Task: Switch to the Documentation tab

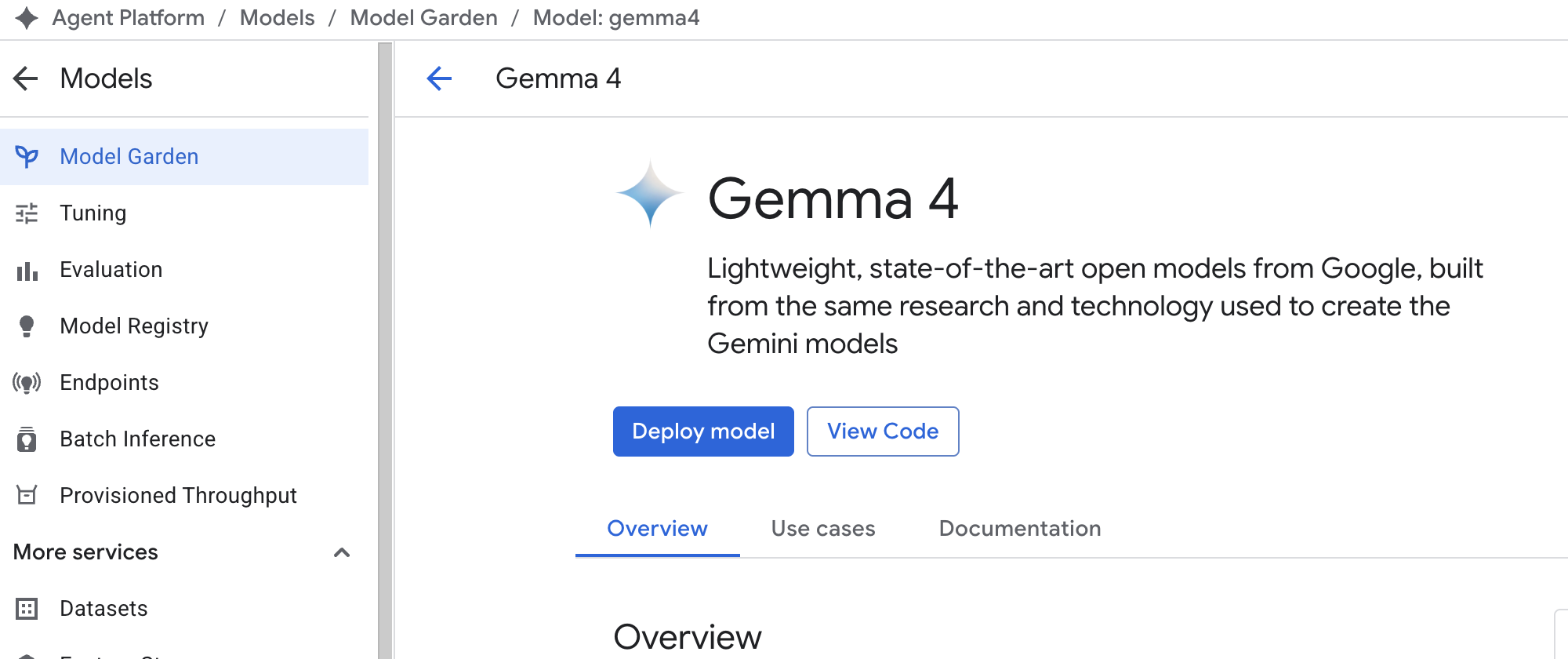Action: 1020,529
